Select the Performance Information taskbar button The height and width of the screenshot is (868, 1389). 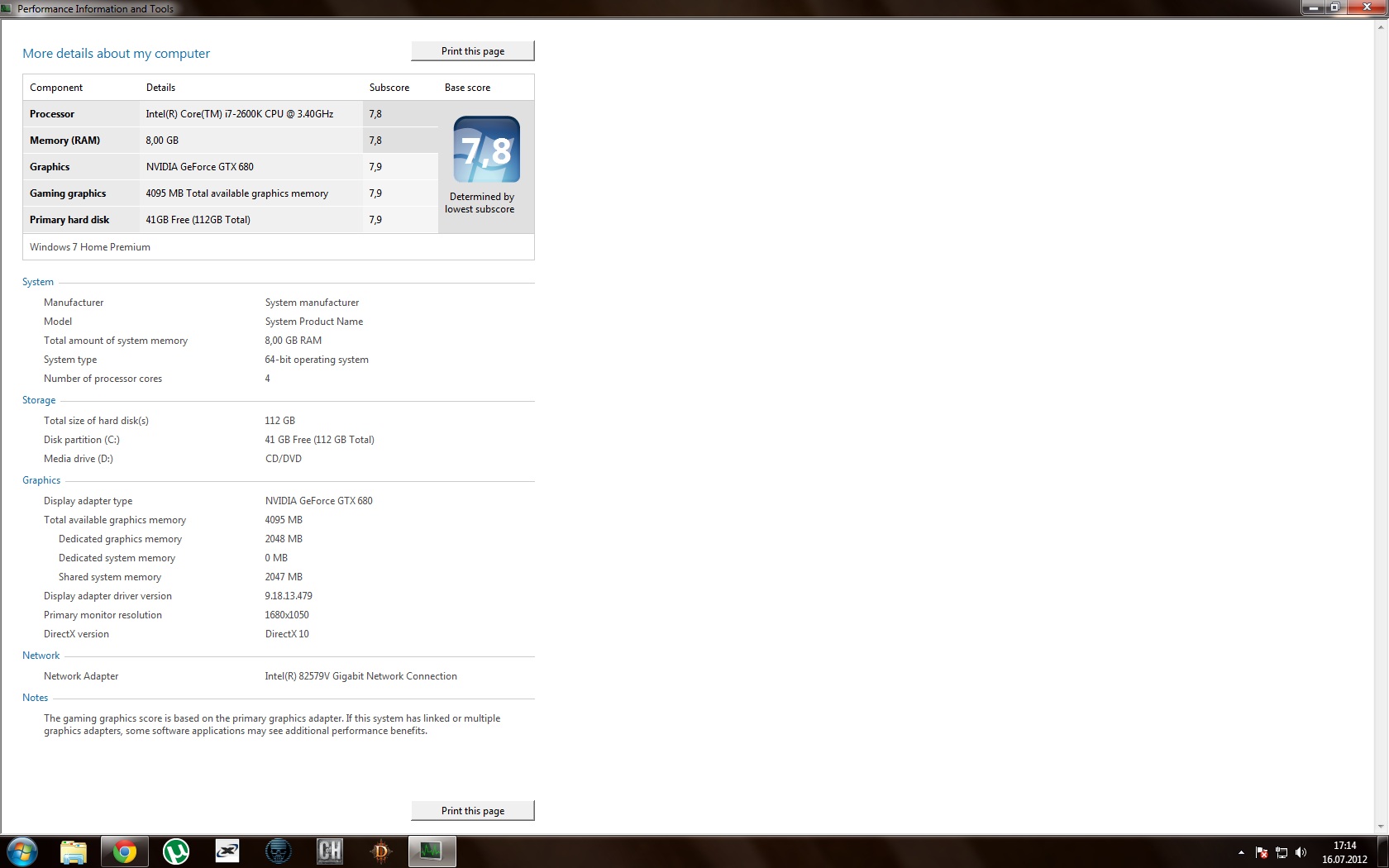pyautogui.click(x=432, y=851)
